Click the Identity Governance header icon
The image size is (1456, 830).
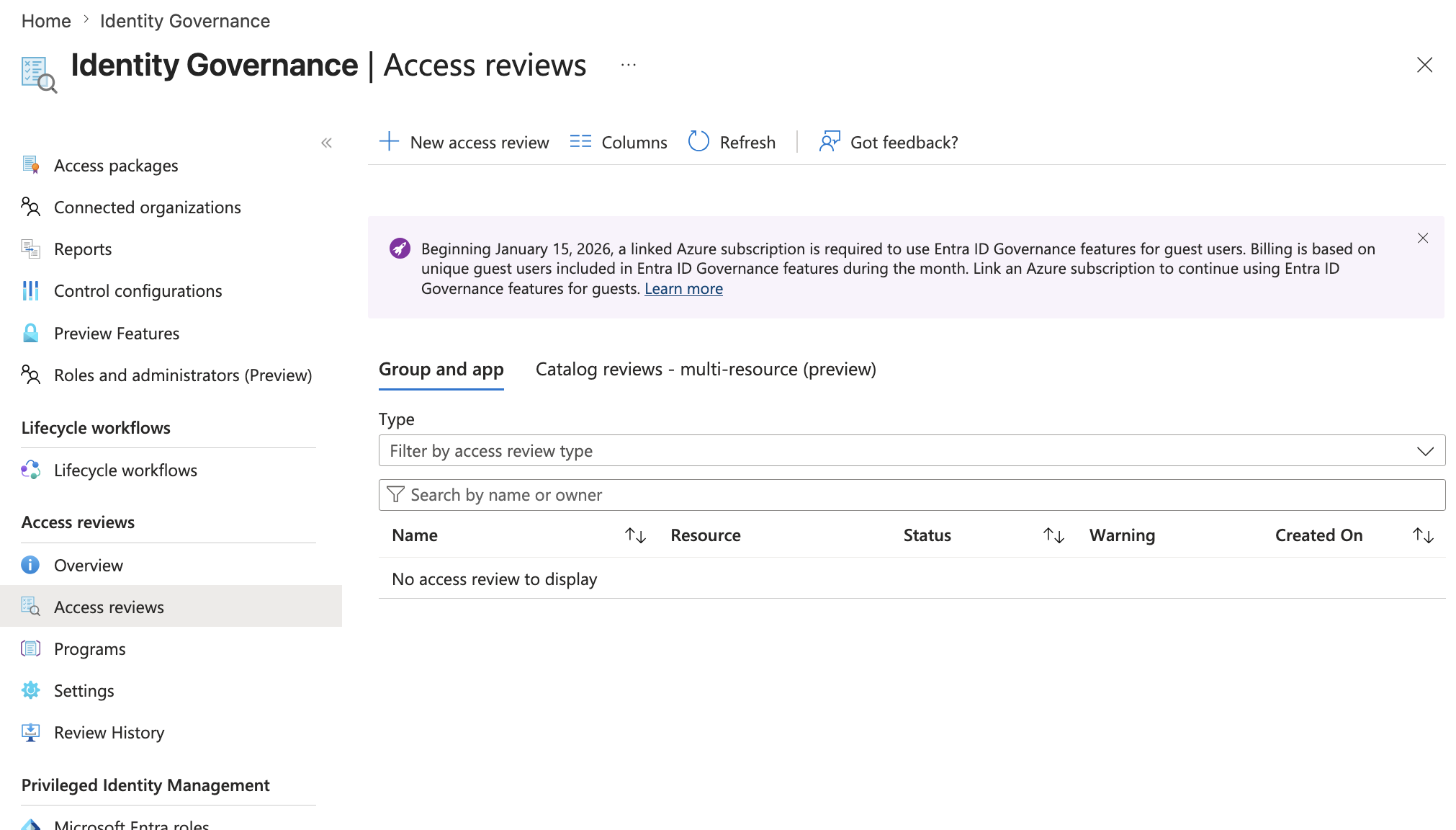click(39, 75)
